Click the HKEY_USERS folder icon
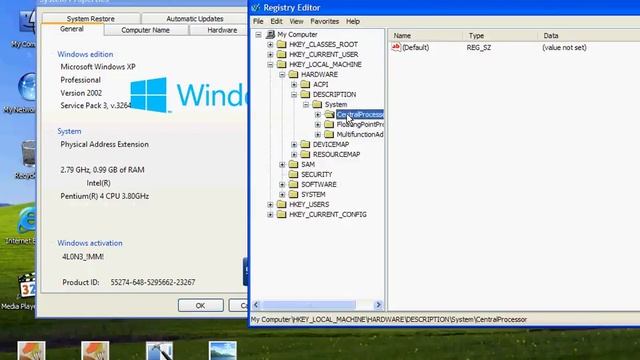This screenshot has width=640, height=360. [x=282, y=204]
